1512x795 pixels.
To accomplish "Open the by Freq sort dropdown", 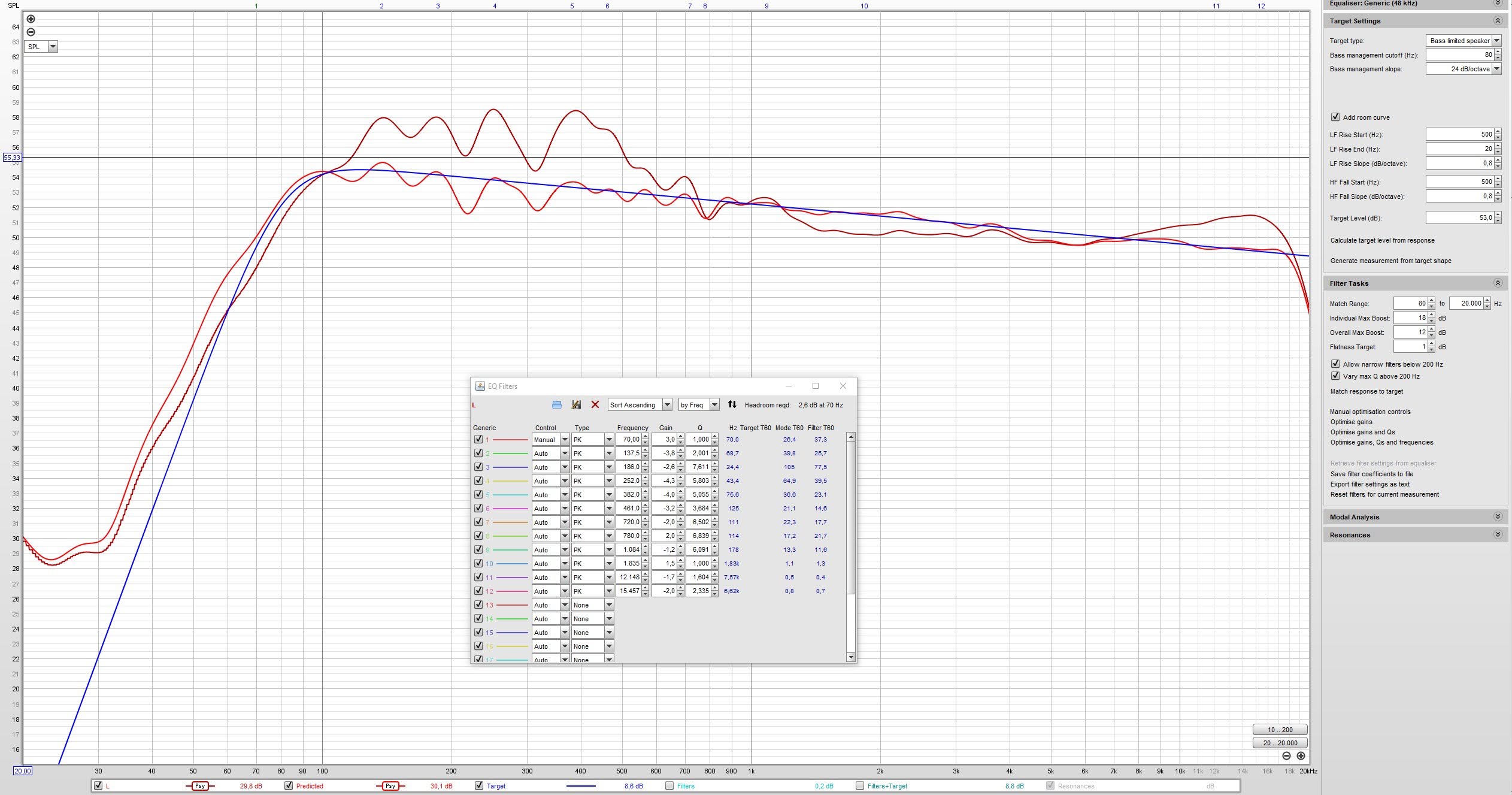I will click(714, 405).
